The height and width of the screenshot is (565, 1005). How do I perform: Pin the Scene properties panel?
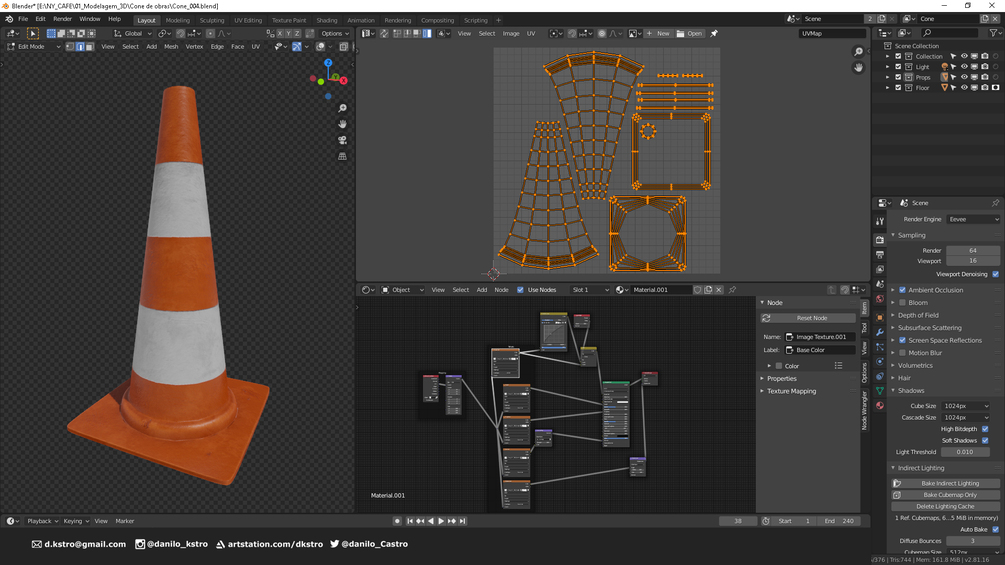pyautogui.click(x=995, y=203)
